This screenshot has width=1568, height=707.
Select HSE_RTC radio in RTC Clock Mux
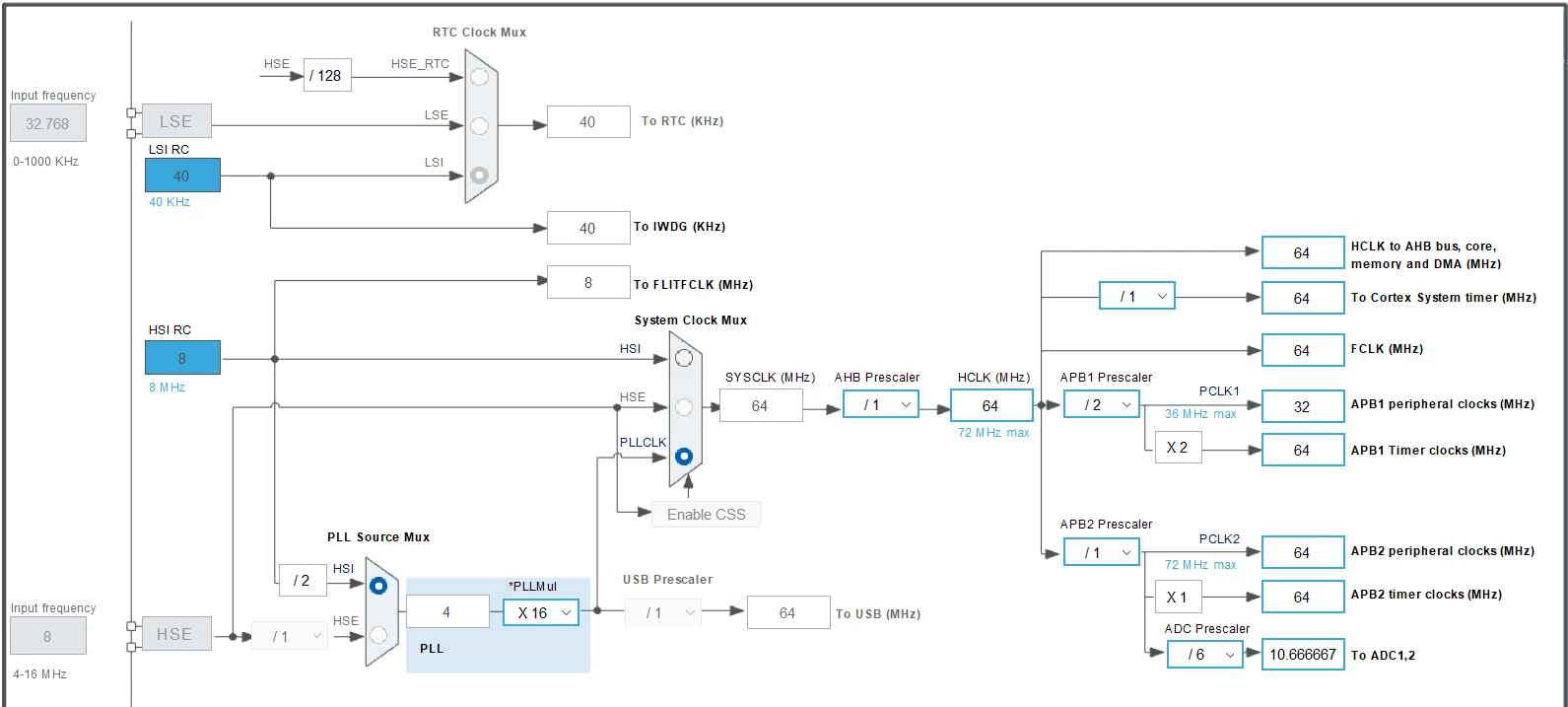(479, 77)
